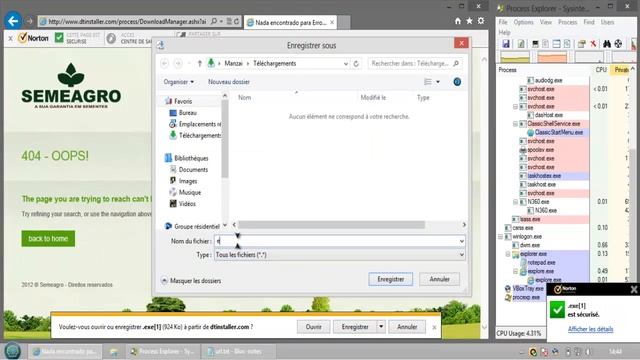Viewport: 640px width, 360px height.
Task: Collapse the explorer.exe tree node
Action: (508, 254)
